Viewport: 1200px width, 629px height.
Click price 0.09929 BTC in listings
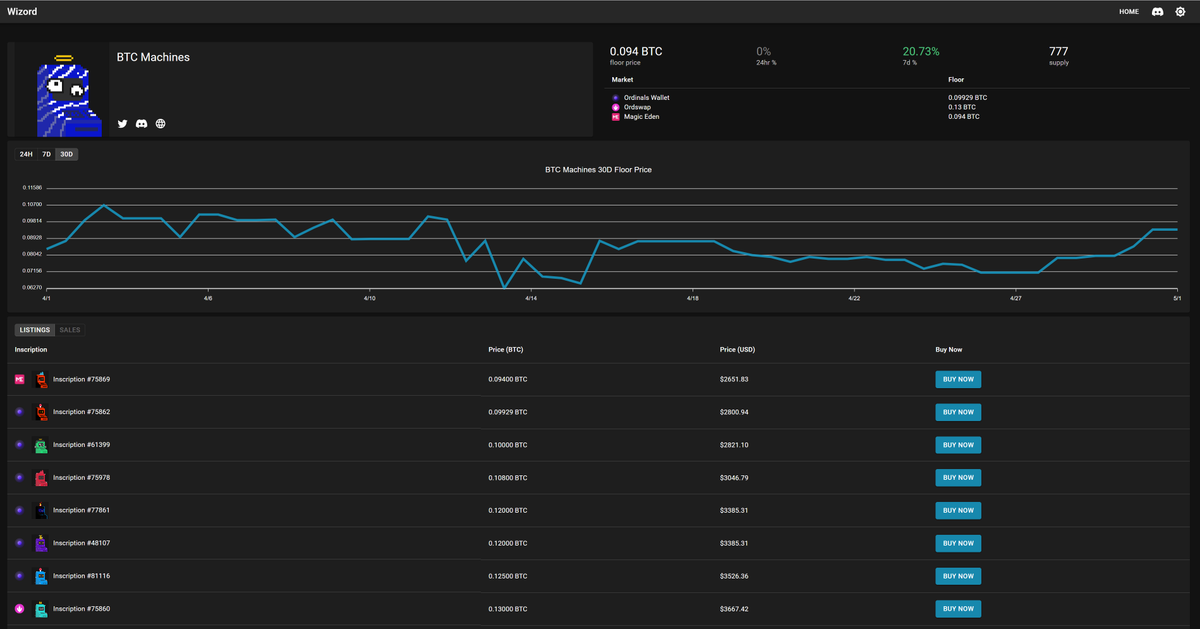pos(508,412)
